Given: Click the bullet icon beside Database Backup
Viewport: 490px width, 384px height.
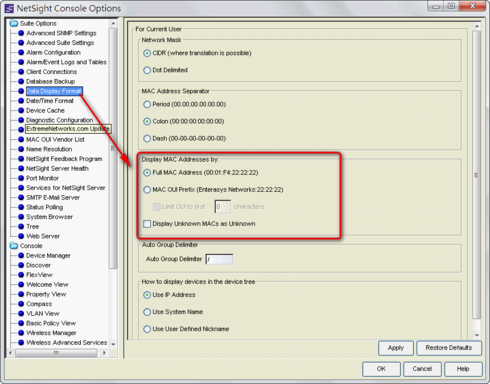Looking at the screenshot, I should 21,81.
